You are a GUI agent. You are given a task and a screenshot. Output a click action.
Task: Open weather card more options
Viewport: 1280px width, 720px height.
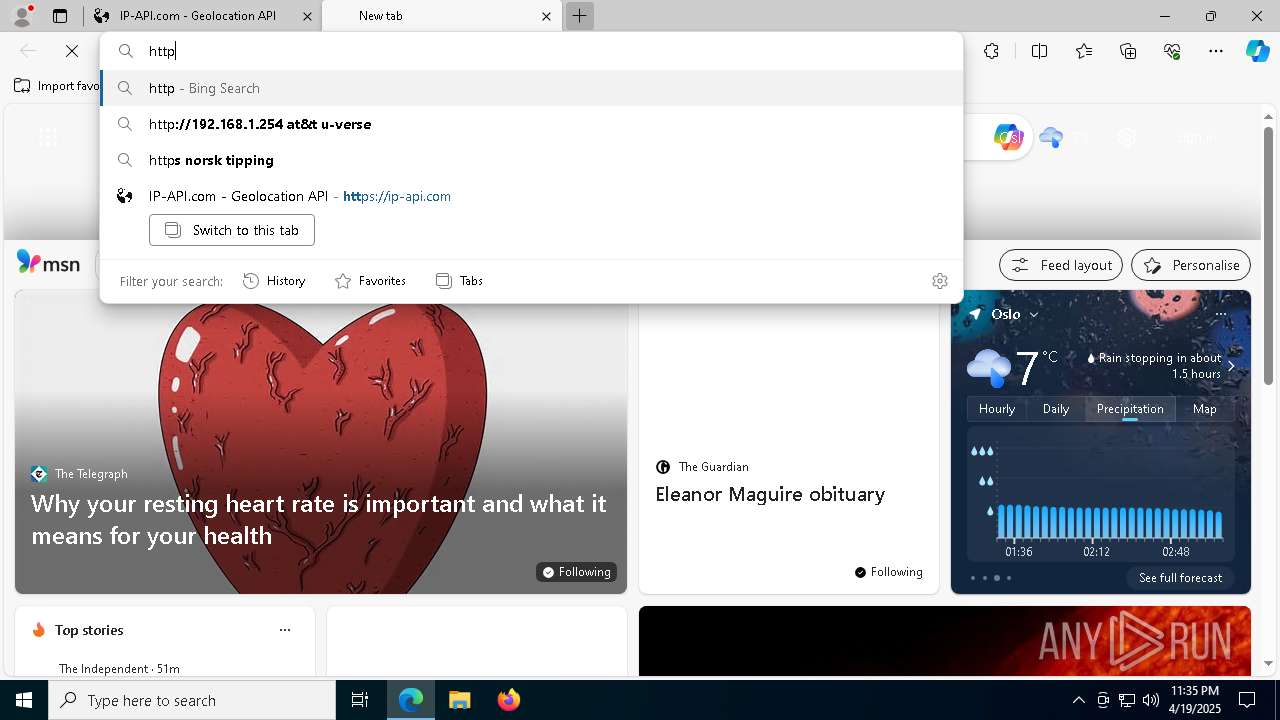tap(1220, 314)
